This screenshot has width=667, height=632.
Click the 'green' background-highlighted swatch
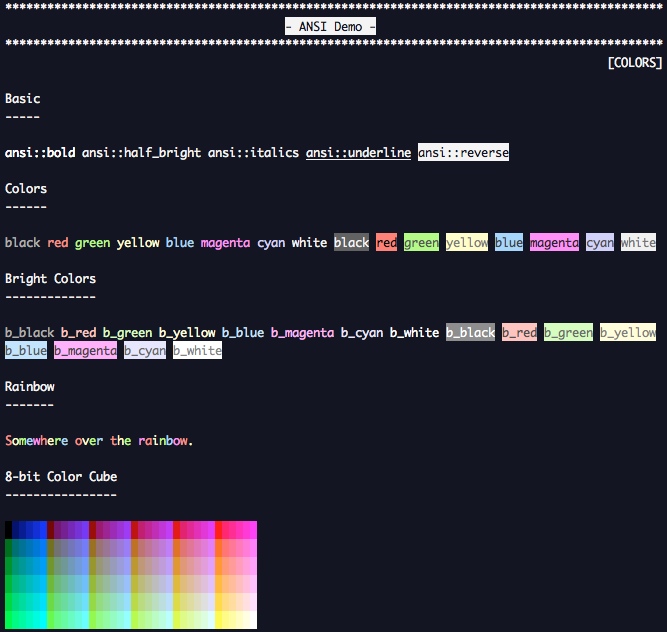click(x=422, y=242)
